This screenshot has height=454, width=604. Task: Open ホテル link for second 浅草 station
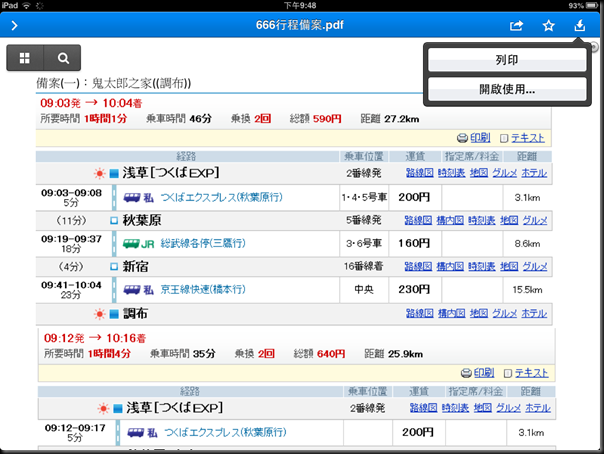point(538,408)
